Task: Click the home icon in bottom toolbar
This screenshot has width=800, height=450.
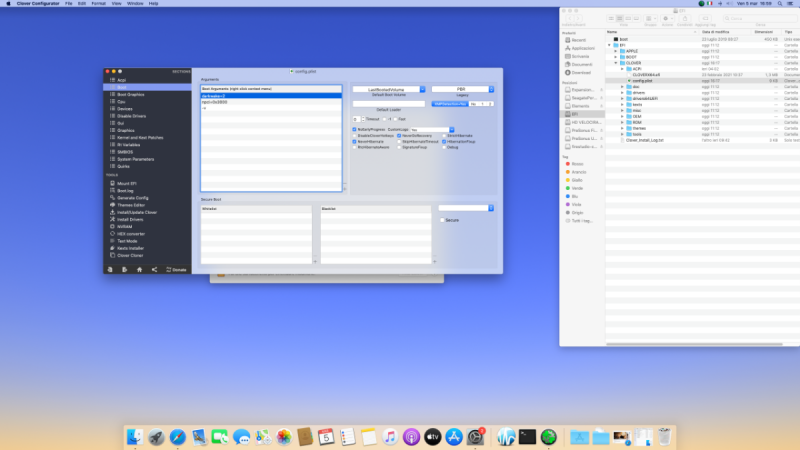Action: pyautogui.click(x=139, y=269)
